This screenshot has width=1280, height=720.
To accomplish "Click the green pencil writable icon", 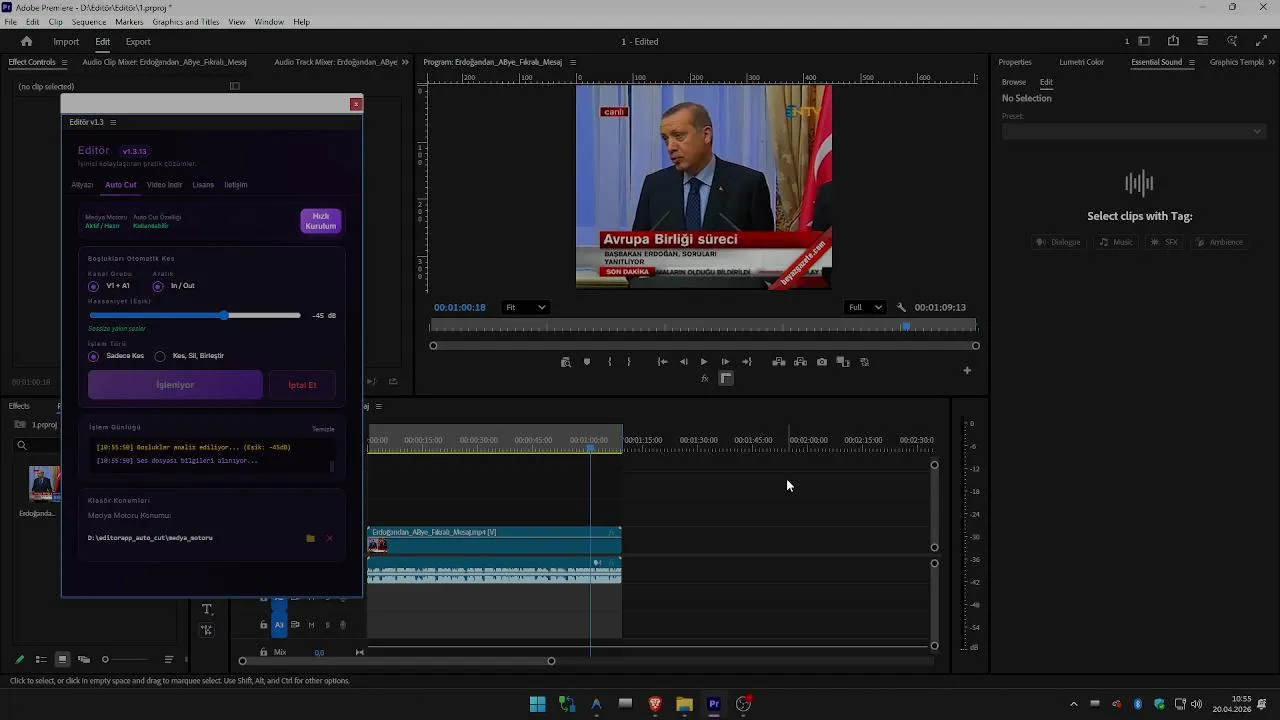I will point(19,659).
